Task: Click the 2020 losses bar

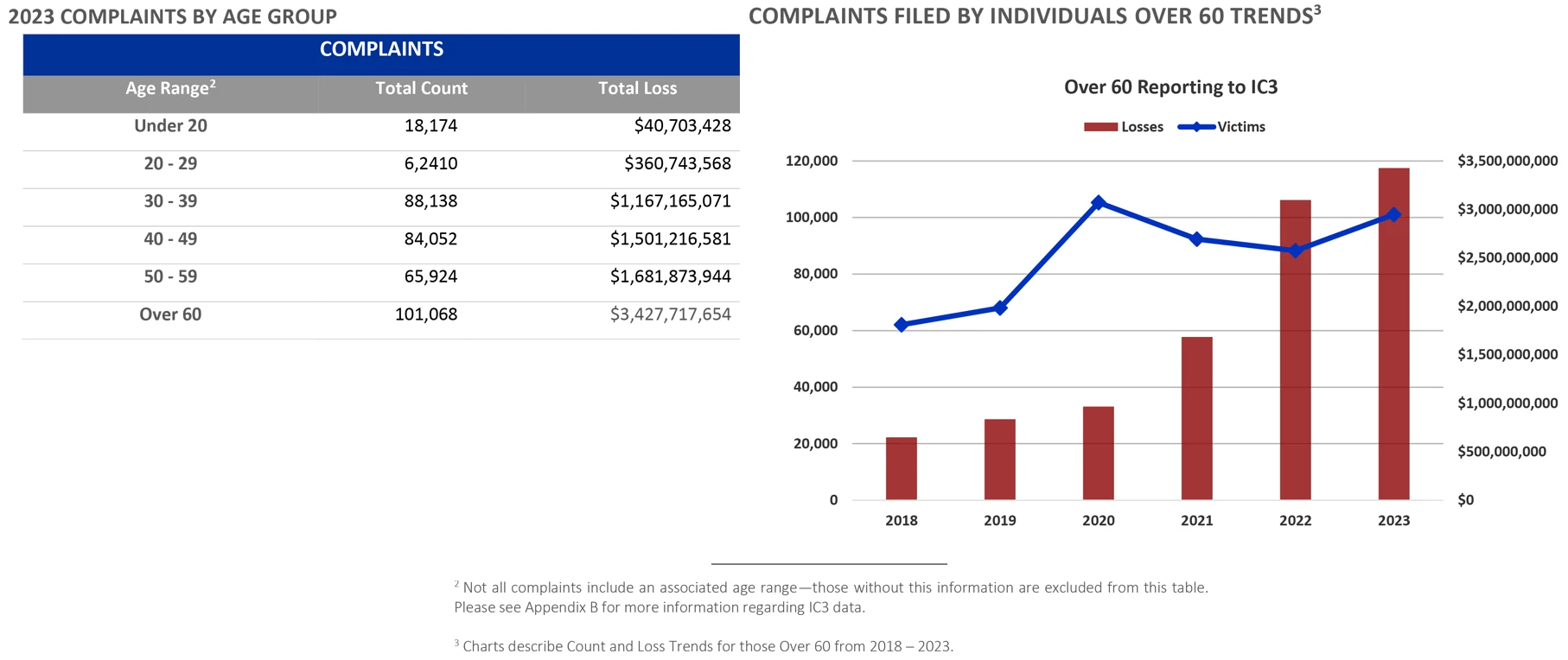Action: pyautogui.click(x=1099, y=453)
